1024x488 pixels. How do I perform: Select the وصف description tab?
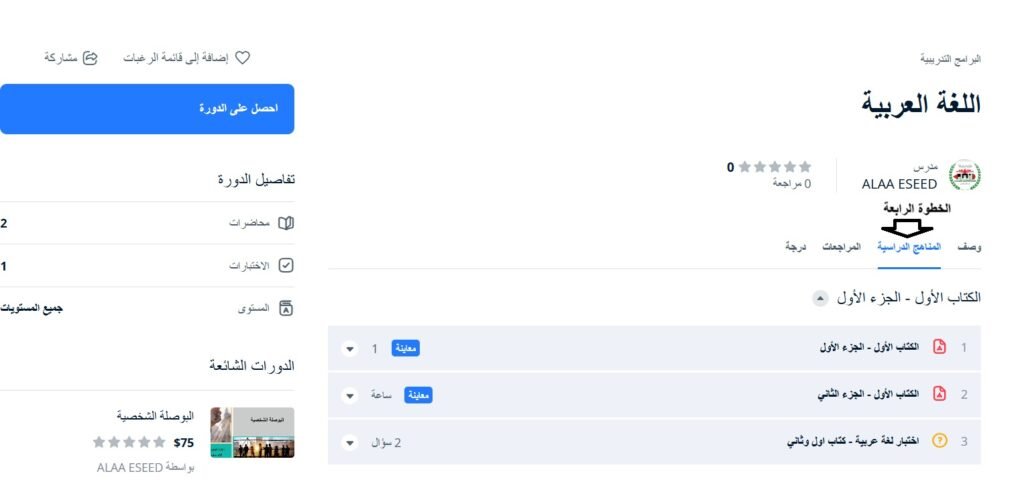[968, 246]
